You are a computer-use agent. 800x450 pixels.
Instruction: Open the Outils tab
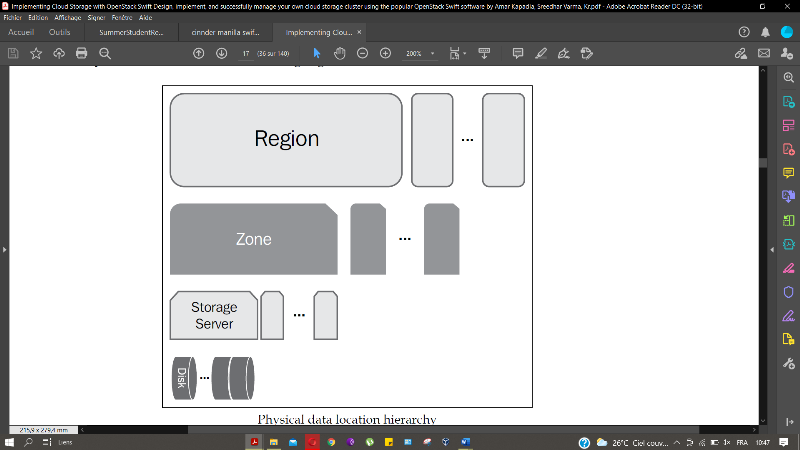coord(60,32)
